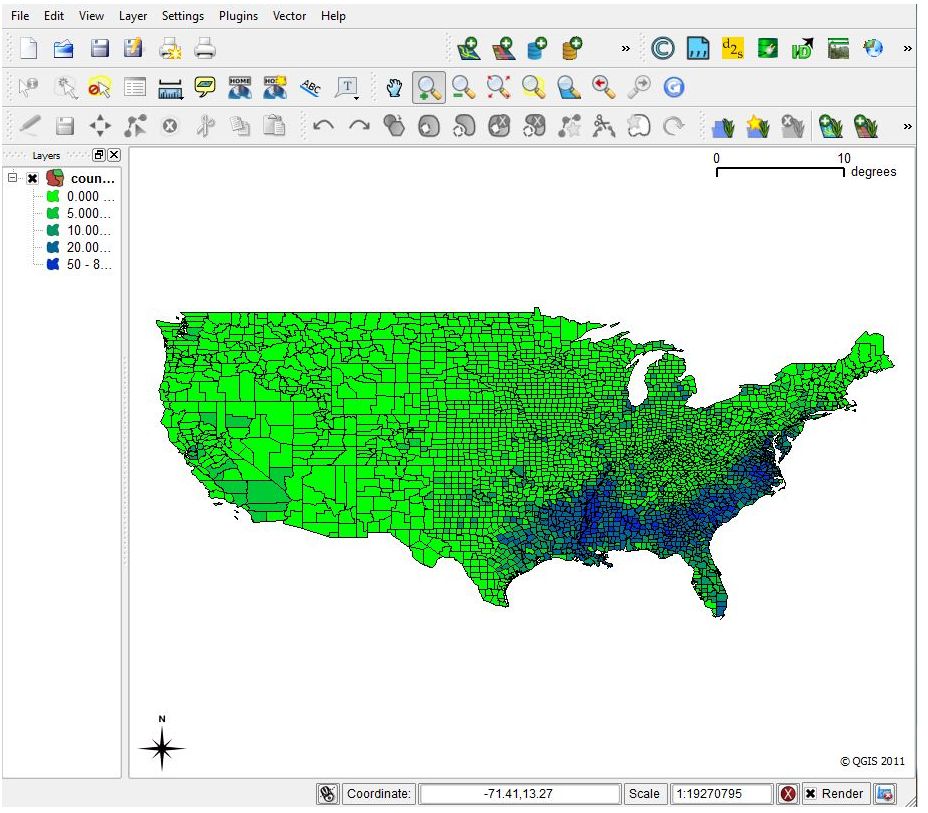Select the Text Annotation tool
The width and height of the screenshot is (928, 813).
(x=347, y=88)
